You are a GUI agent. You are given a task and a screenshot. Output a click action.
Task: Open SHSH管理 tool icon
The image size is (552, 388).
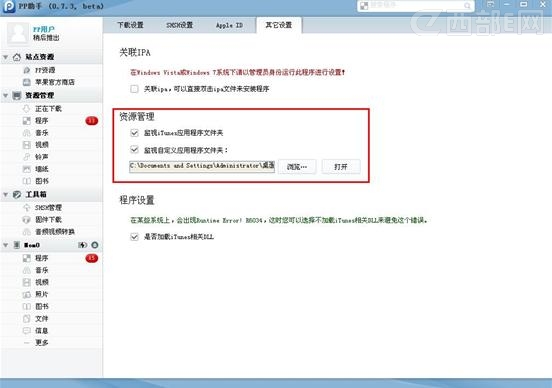tap(27, 207)
